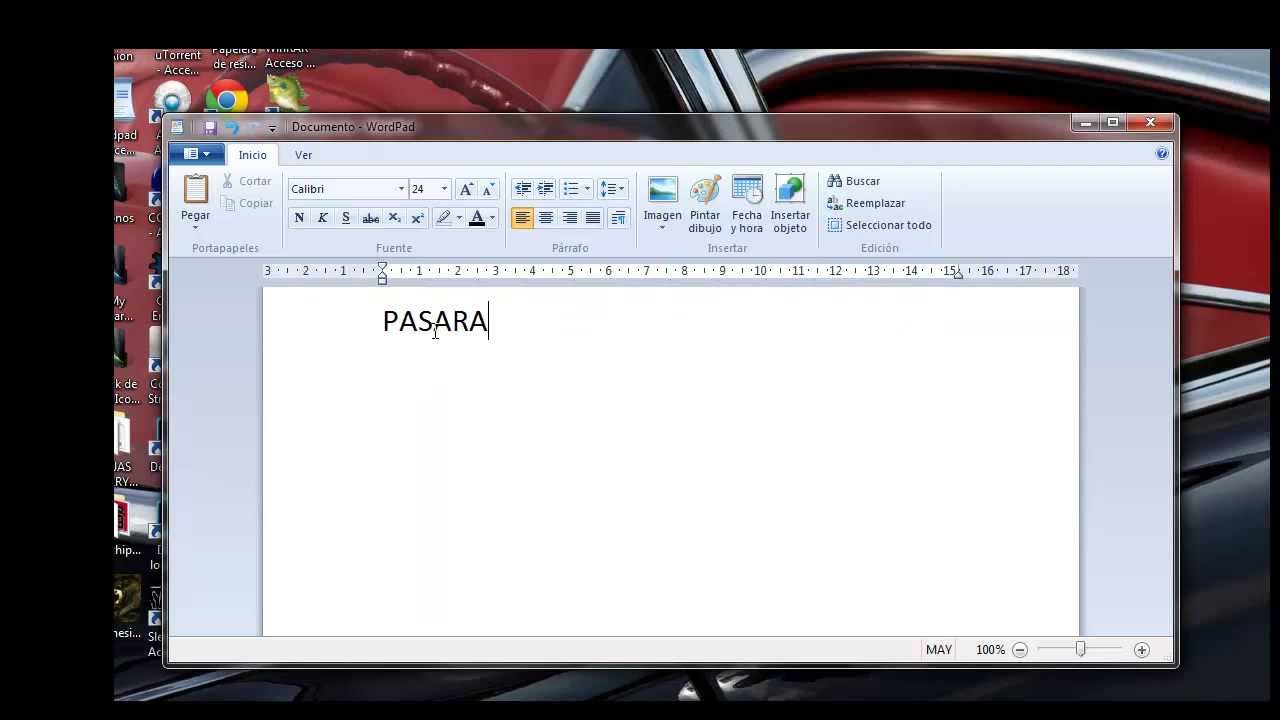
Task: Apply the font text color
Action: coord(477,218)
